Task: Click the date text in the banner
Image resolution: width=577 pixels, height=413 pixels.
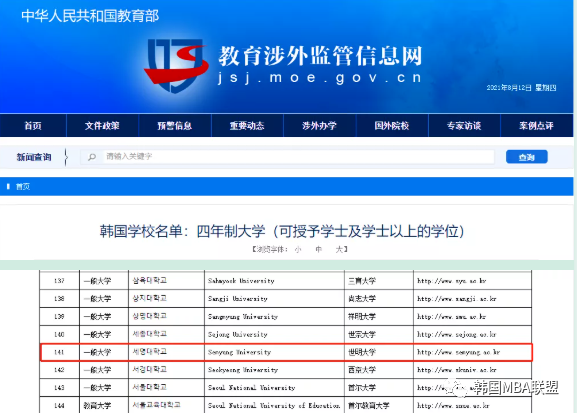Action: (x=521, y=88)
